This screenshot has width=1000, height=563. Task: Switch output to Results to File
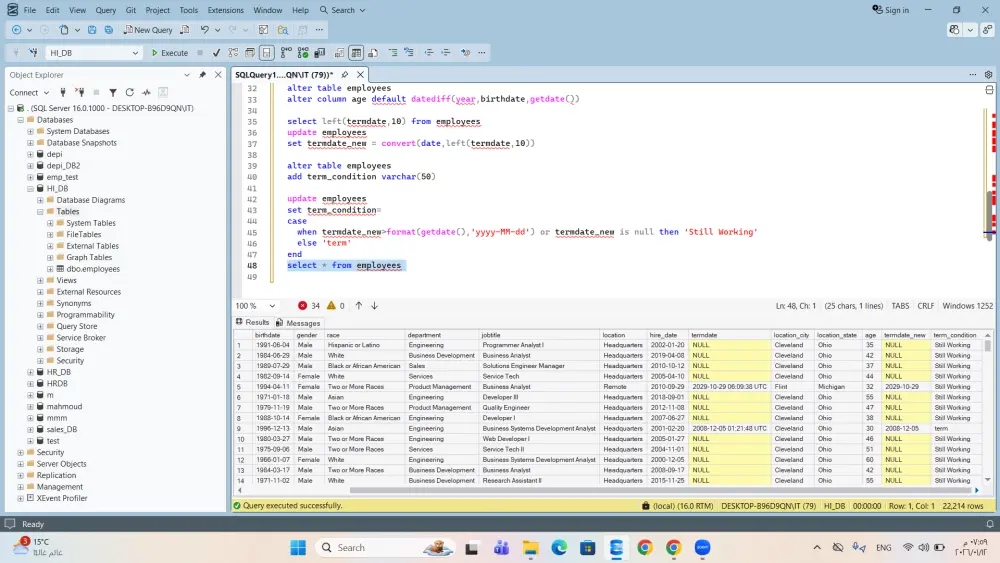tap(373, 53)
